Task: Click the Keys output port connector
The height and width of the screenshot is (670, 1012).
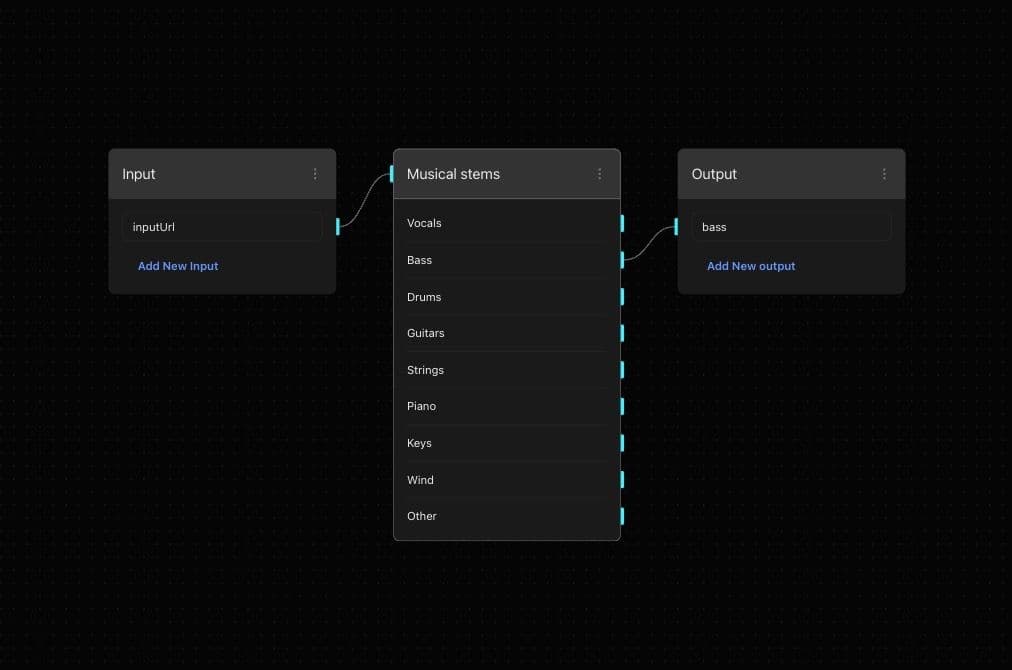Action: (x=622, y=443)
